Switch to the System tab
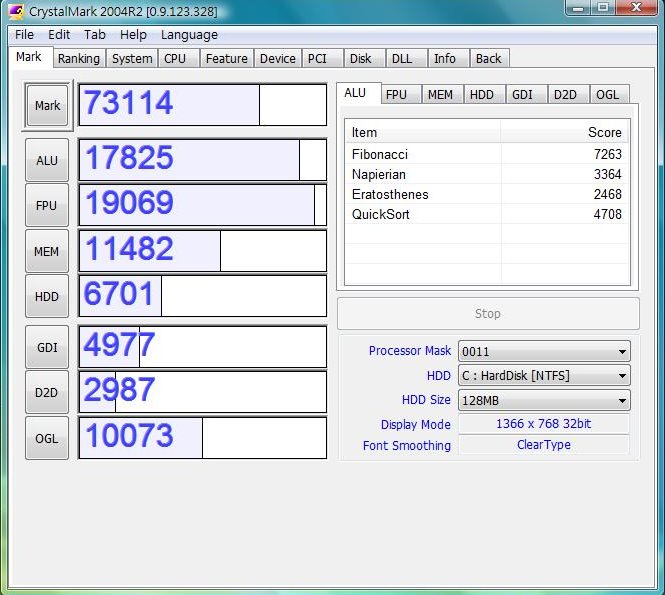Screen dimensions: 665x595 point(132,58)
